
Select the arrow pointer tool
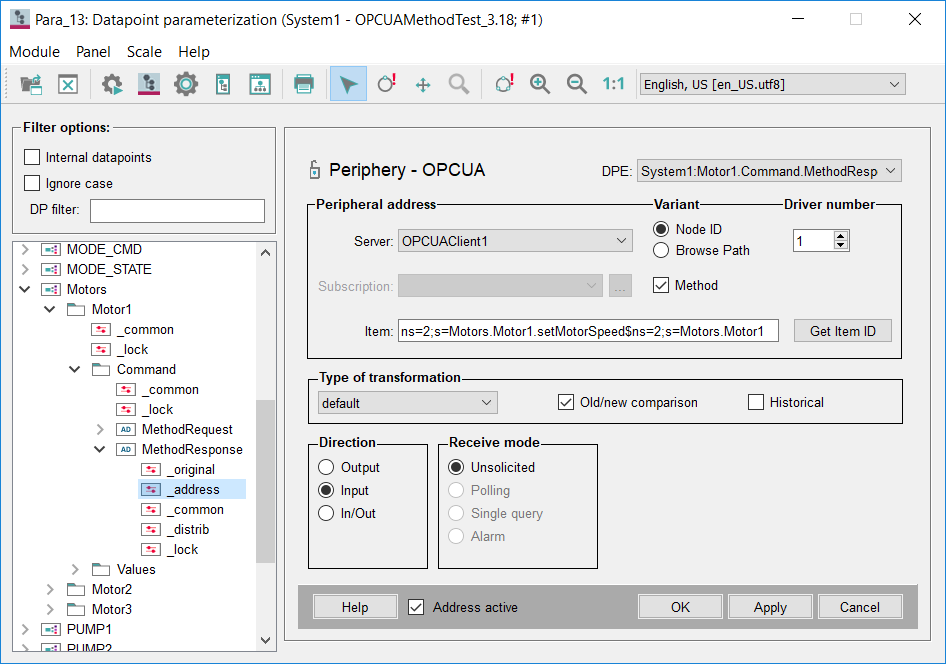348,84
